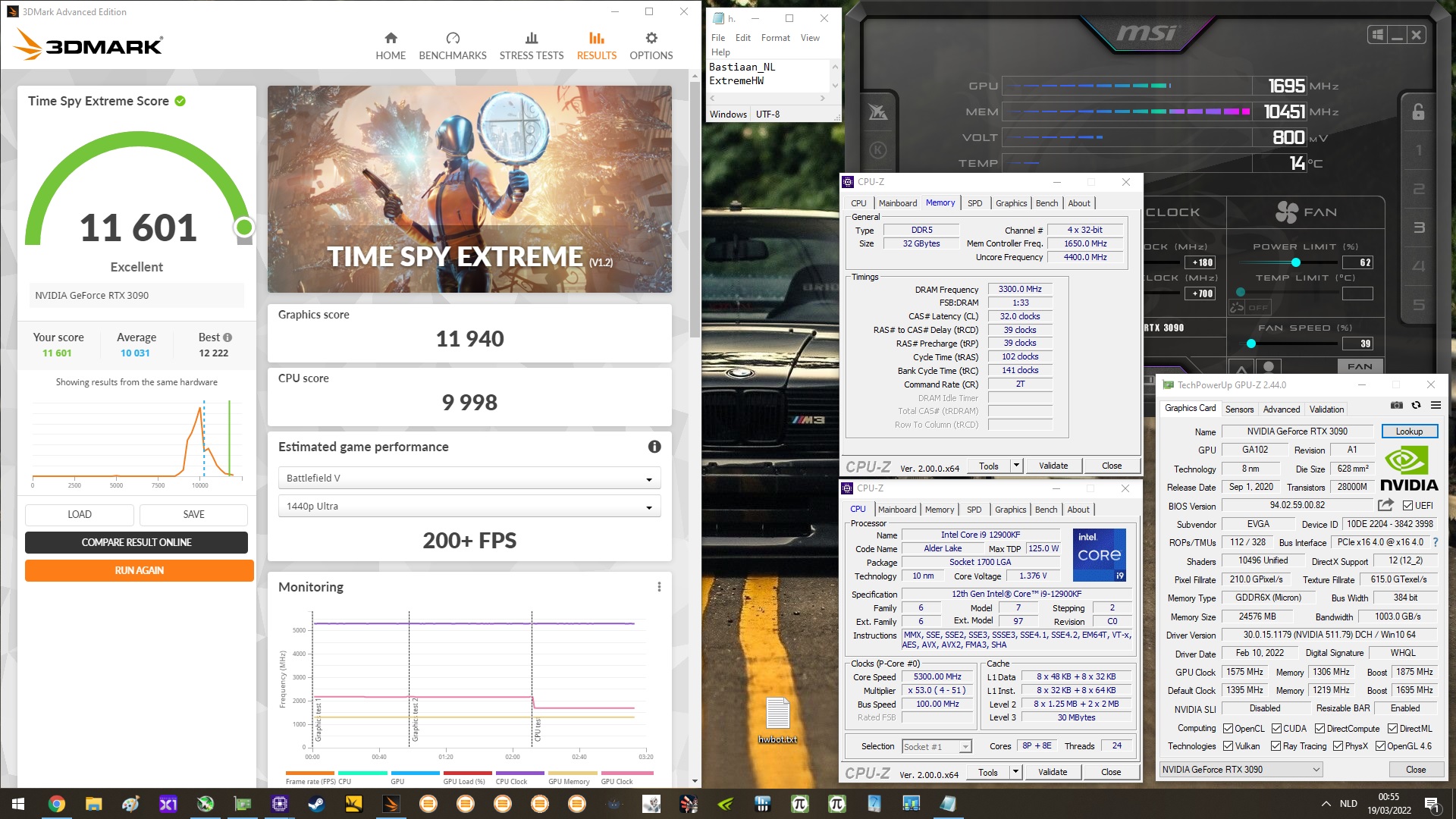The image size is (1456, 819).
Task: Click the Time Spy Extreme benchmark image
Action: coord(469,189)
